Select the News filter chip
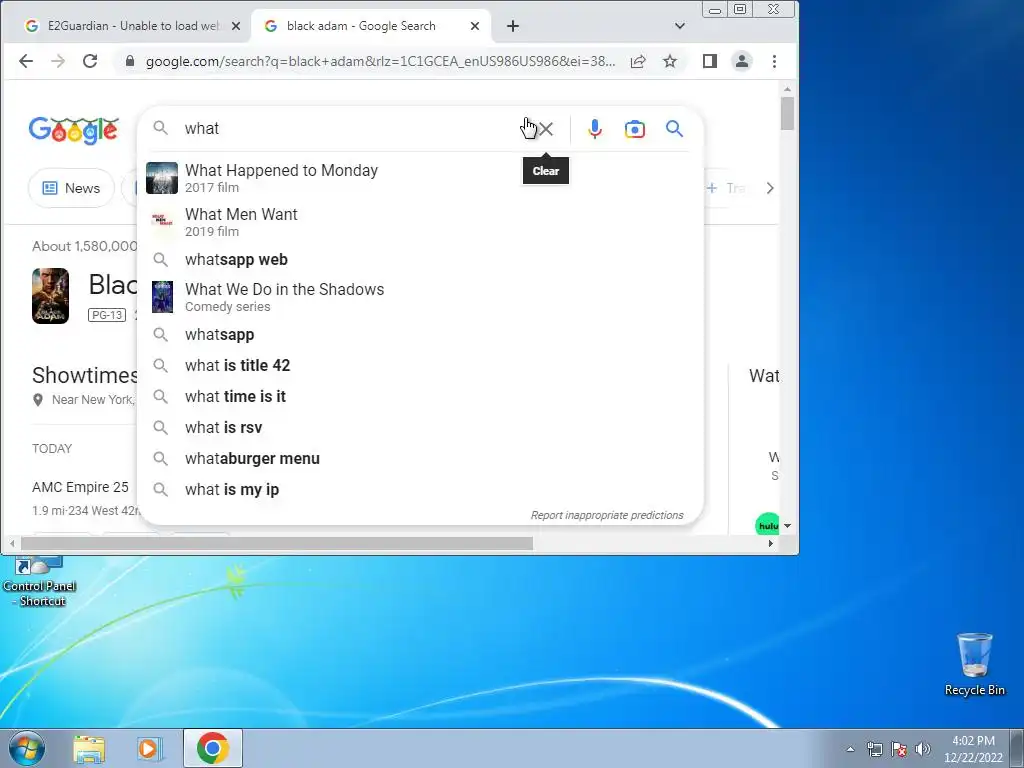 (x=71, y=188)
